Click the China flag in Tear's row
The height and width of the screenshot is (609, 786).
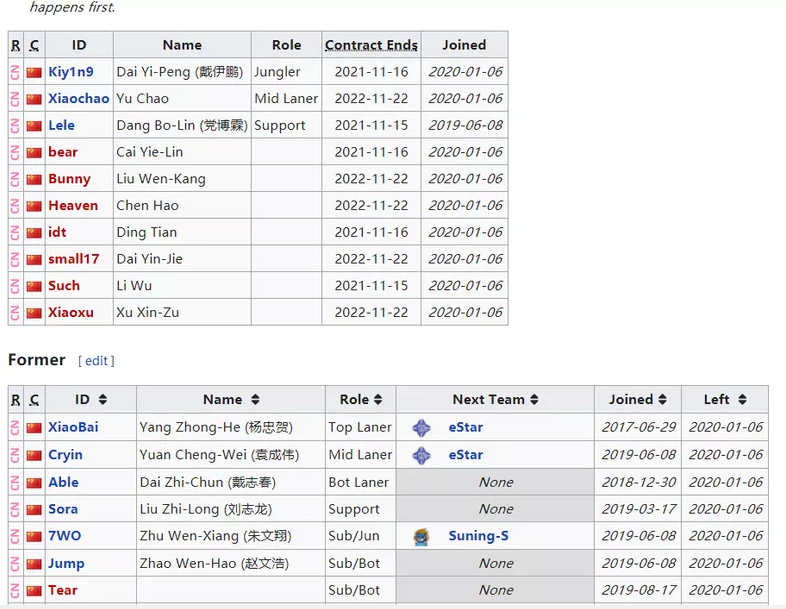click(x=34, y=590)
